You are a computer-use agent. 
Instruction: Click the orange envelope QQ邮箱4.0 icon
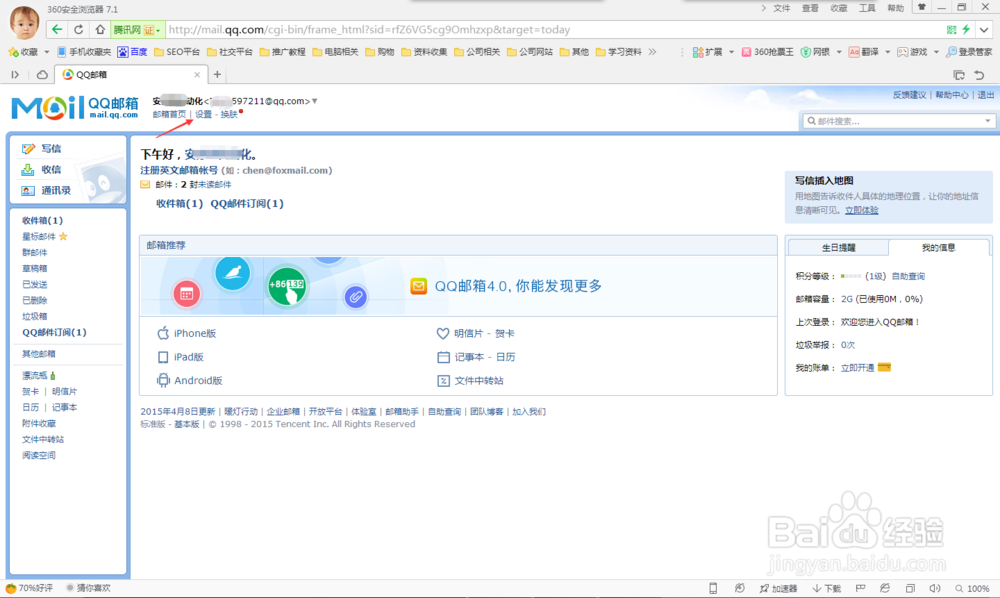pyautogui.click(x=418, y=286)
